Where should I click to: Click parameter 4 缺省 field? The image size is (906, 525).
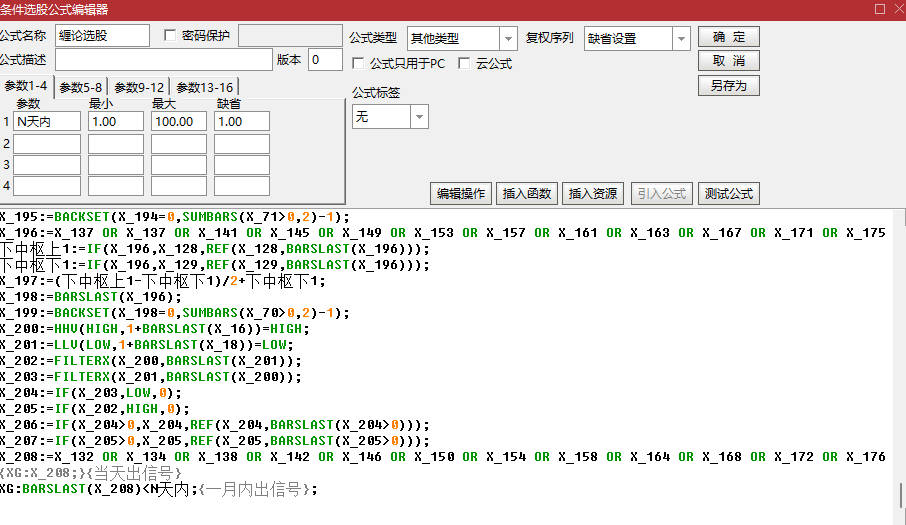[242, 186]
